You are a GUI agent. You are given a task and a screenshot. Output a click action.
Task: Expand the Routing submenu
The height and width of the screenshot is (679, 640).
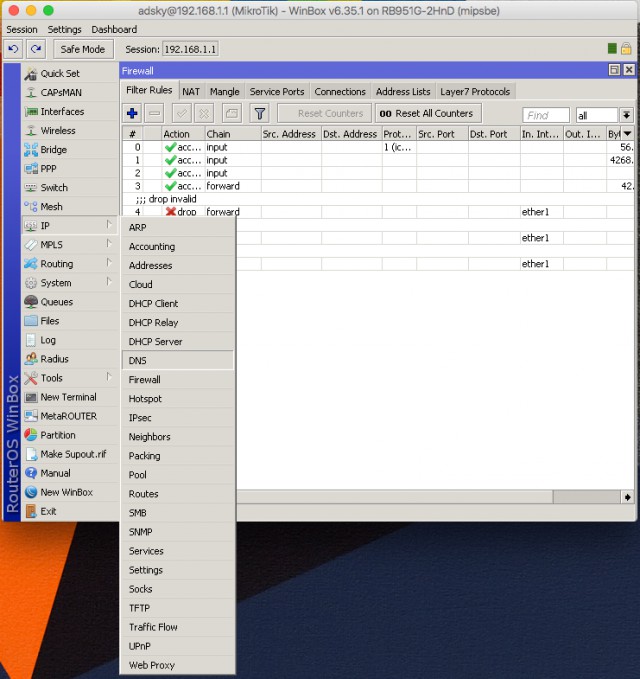click(x=70, y=264)
